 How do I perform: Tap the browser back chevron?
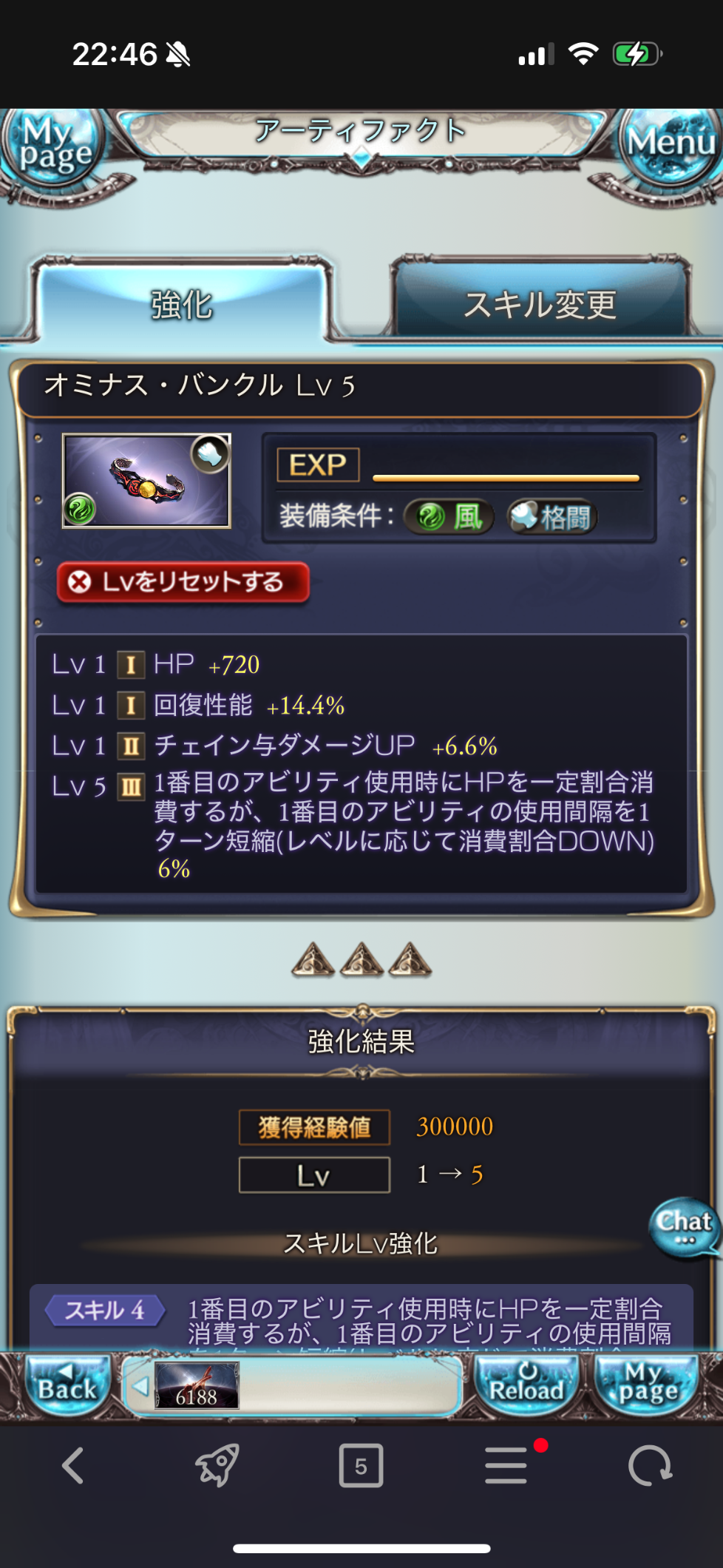pos(72,1465)
